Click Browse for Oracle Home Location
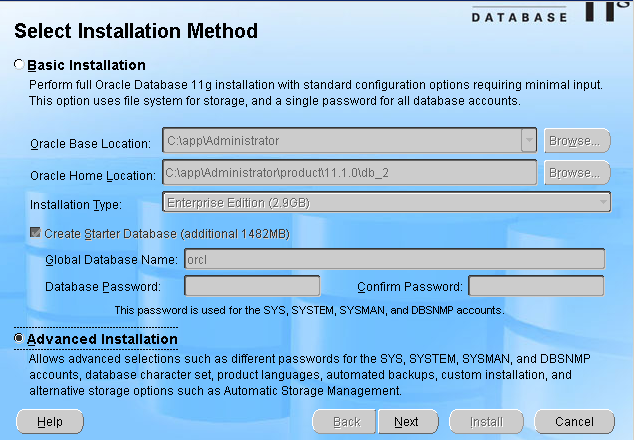This screenshot has width=634, height=440. pos(577,173)
